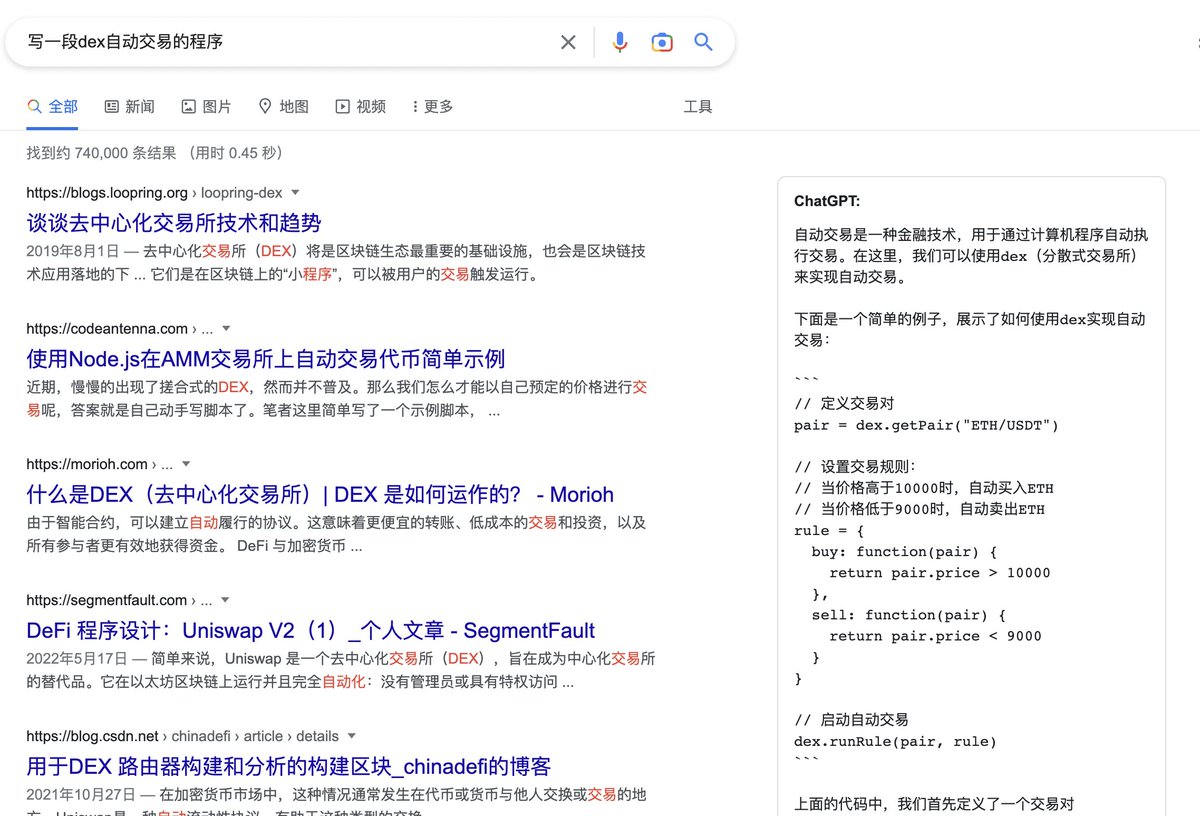This screenshot has width=1200, height=816.
Task: Click the result count 找到约 740,000 条结果
Action: click(101, 153)
